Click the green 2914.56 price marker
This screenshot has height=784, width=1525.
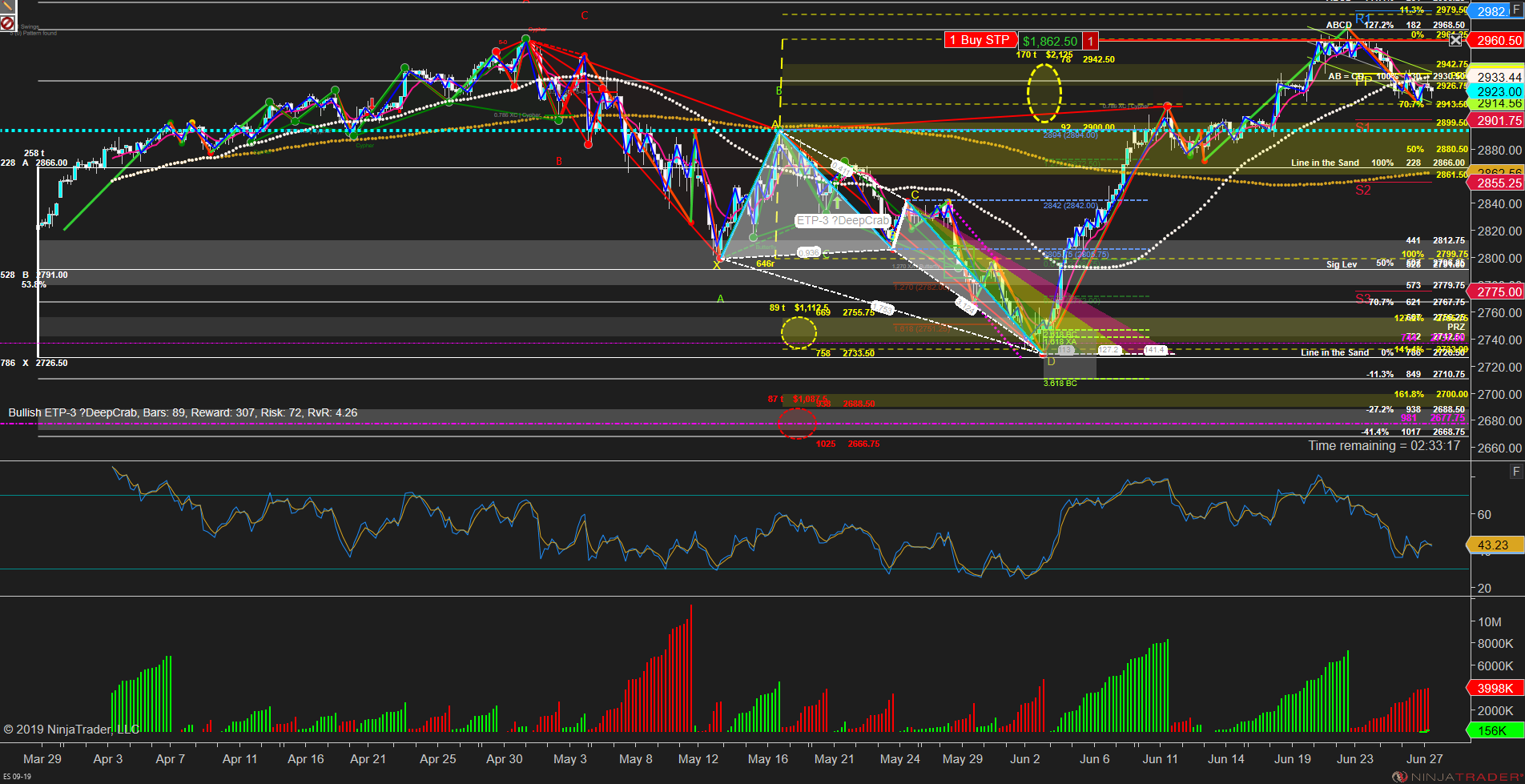pos(1498,104)
